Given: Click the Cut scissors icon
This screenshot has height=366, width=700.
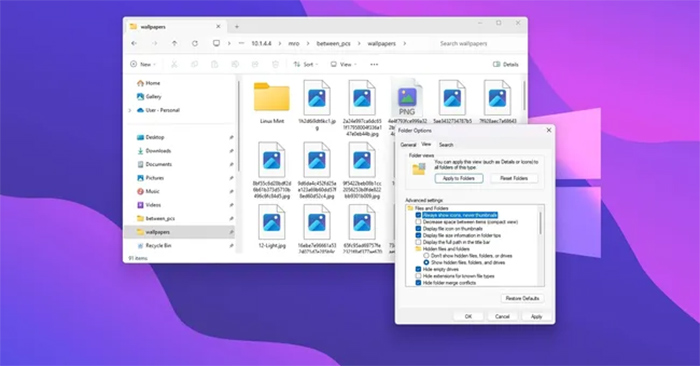Looking at the screenshot, I should click(174, 64).
